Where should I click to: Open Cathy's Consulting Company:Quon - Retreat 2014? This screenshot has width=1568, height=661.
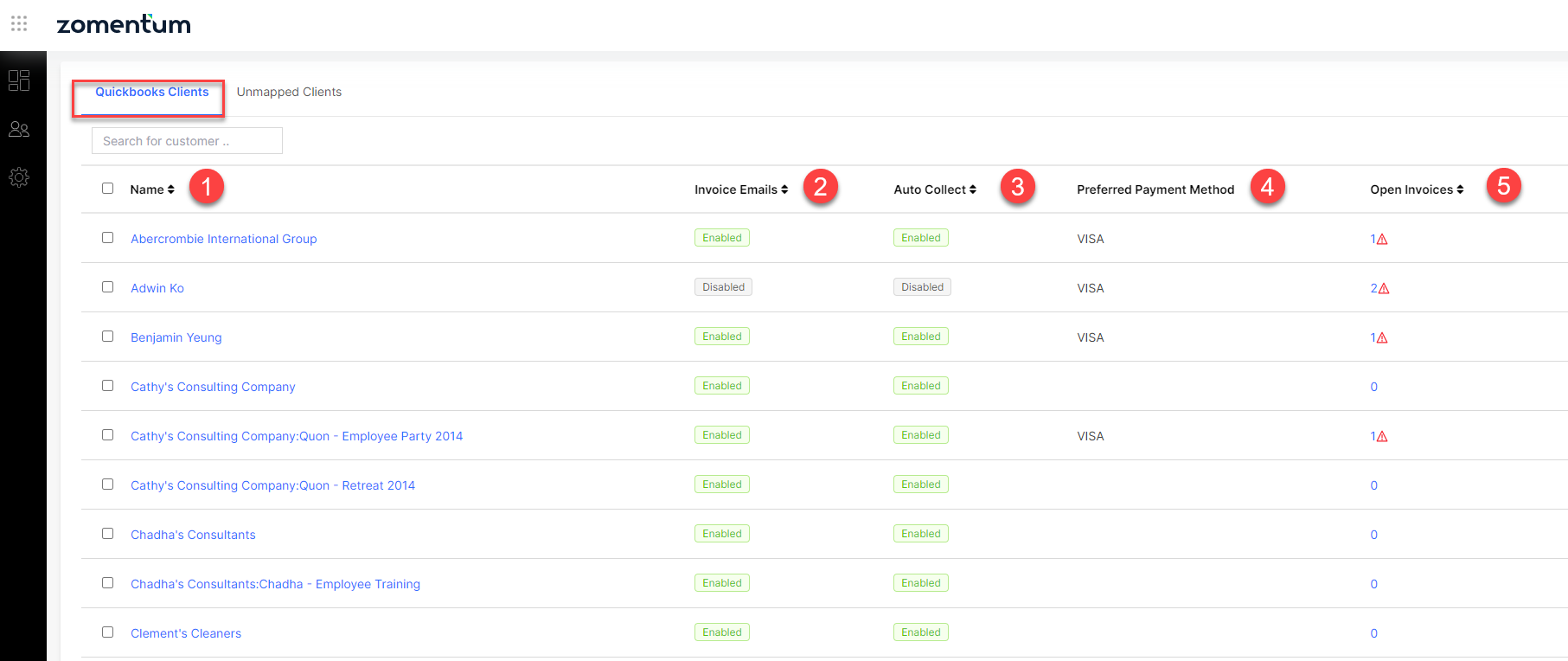coord(272,485)
